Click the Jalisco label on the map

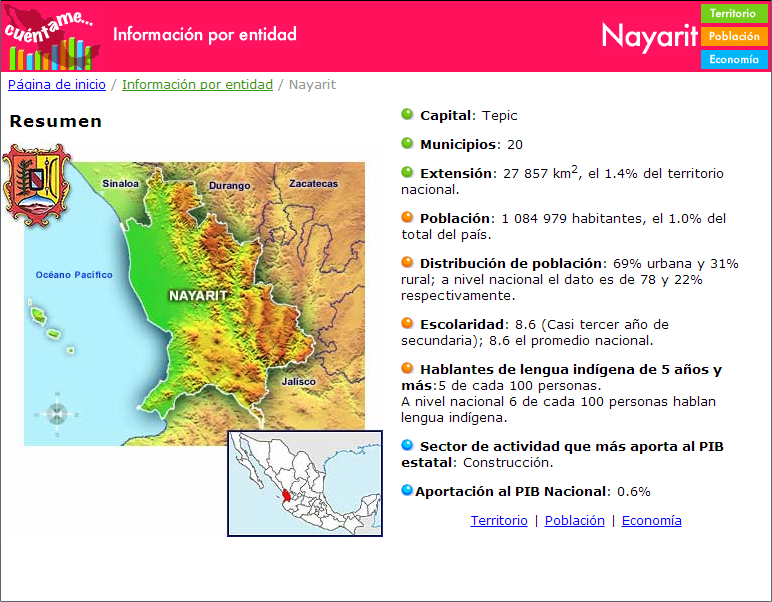click(x=298, y=381)
